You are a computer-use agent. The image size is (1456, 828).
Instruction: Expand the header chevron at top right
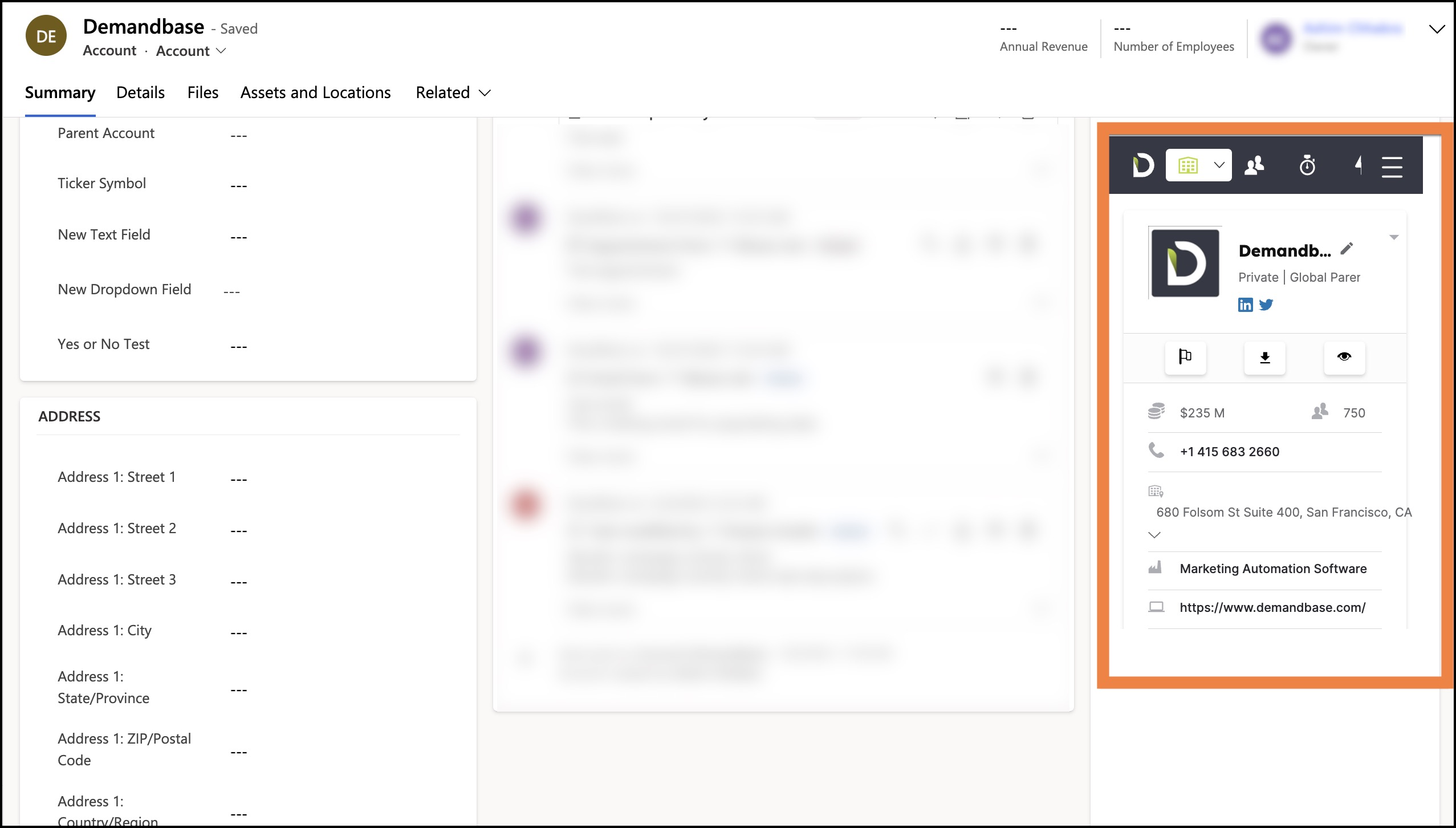[x=1437, y=29]
